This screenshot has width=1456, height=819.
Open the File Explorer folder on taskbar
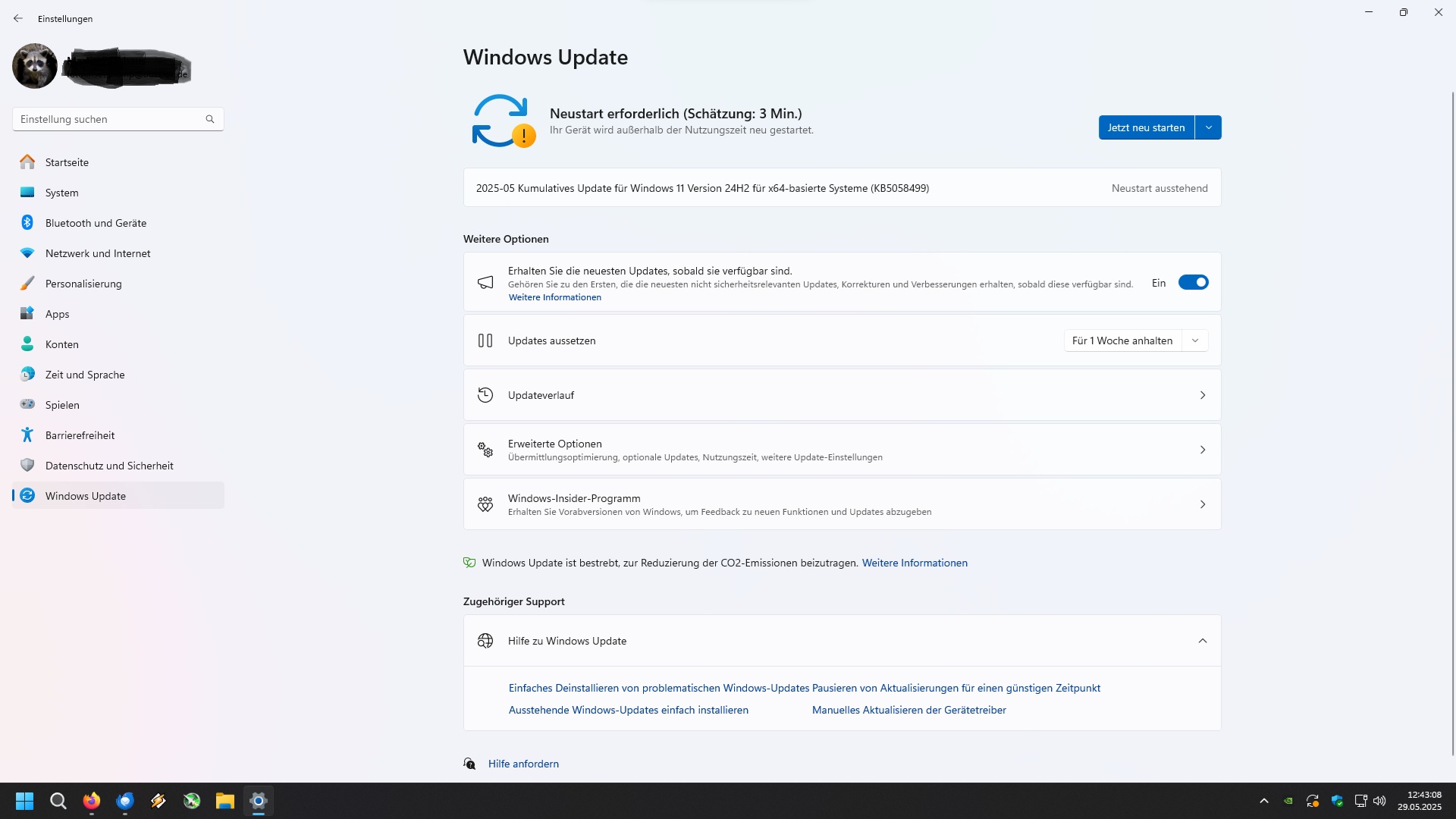coord(225,801)
